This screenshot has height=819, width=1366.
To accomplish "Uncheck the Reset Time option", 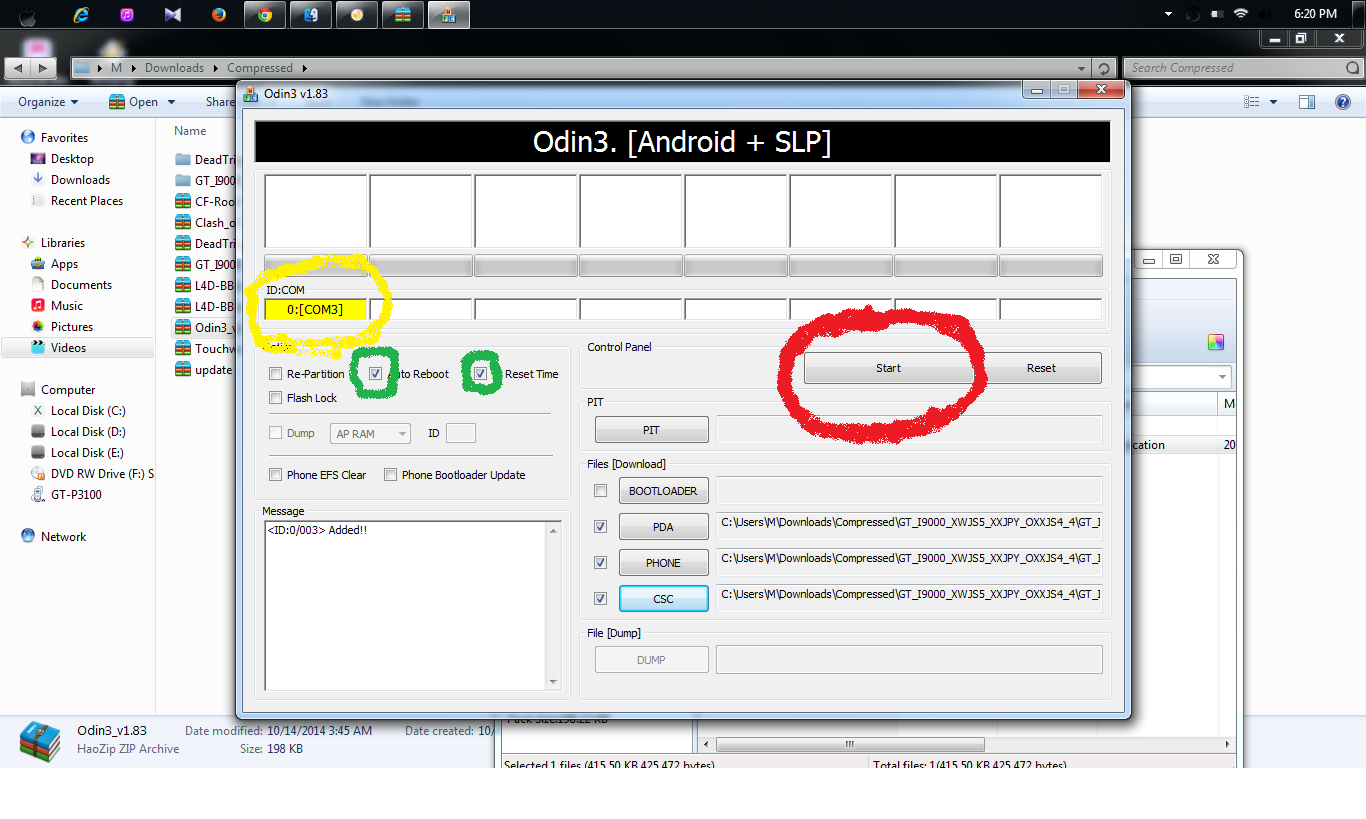I will point(481,374).
